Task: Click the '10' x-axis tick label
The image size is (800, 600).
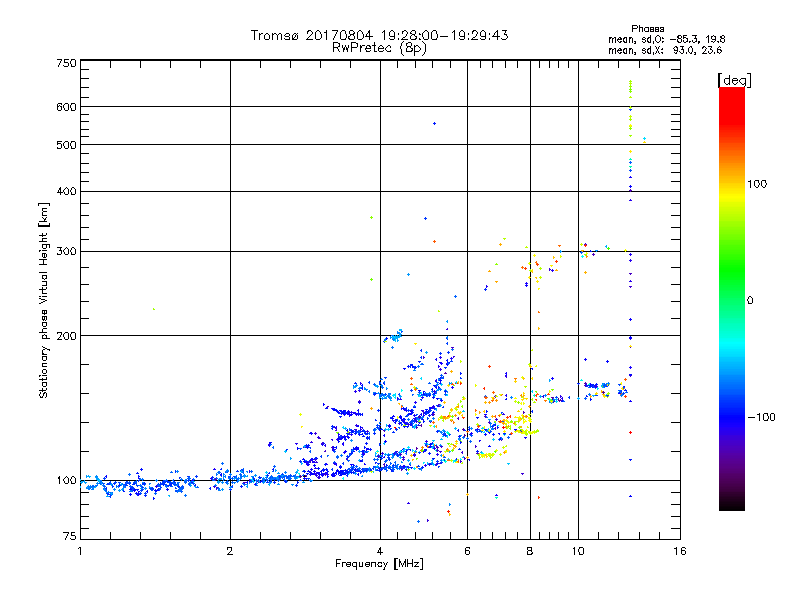Action: (x=578, y=551)
